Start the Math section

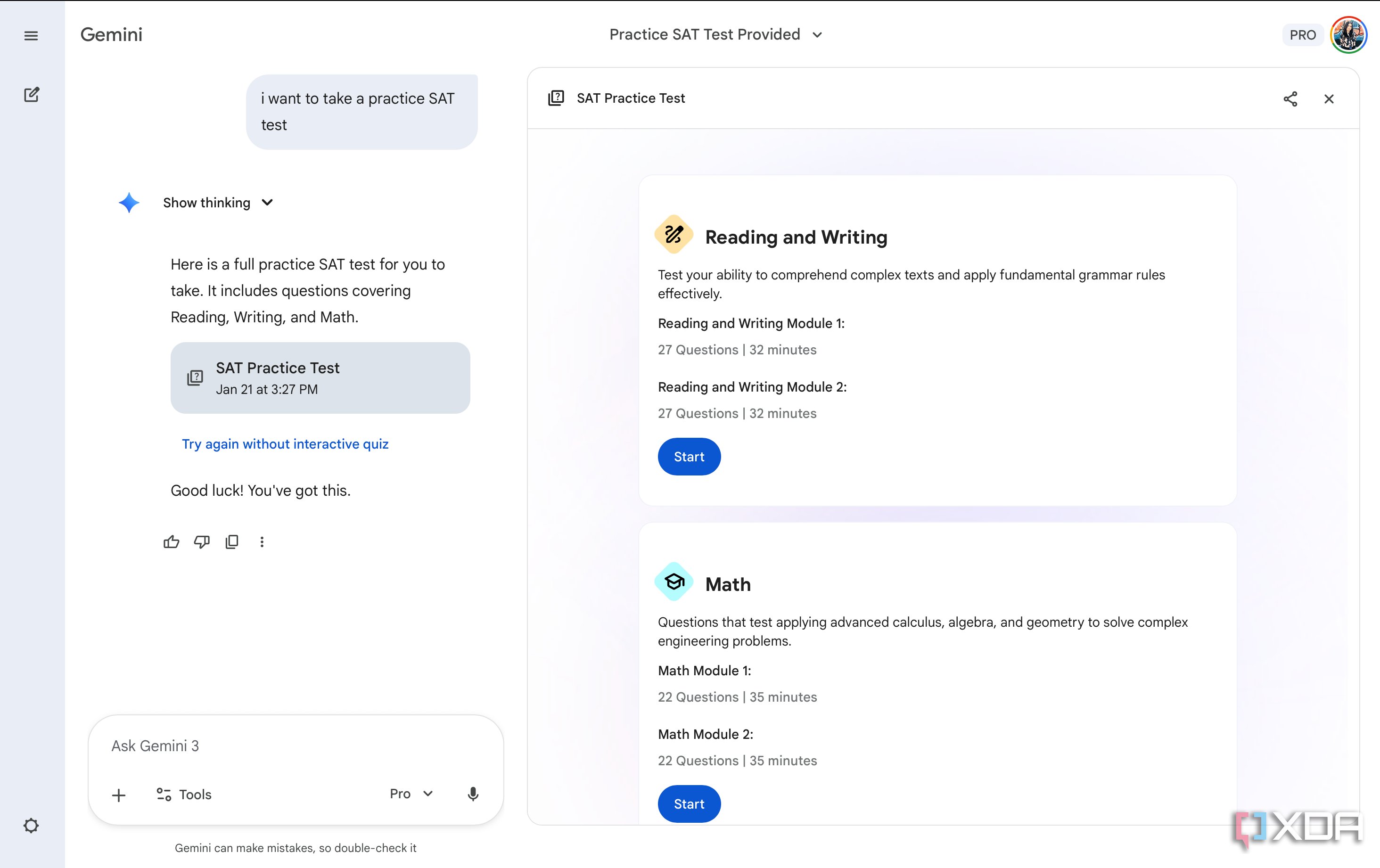pyautogui.click(x=689, y=803)
